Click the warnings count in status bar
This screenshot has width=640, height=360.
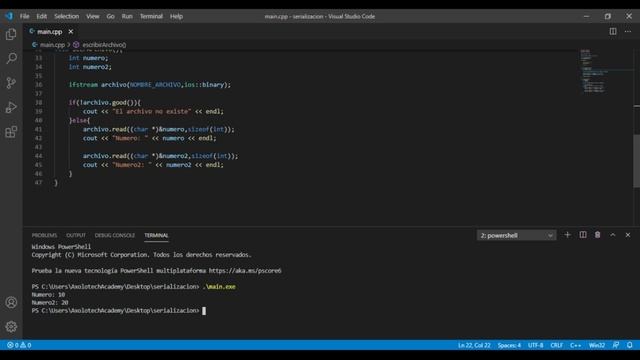point(26,345)
